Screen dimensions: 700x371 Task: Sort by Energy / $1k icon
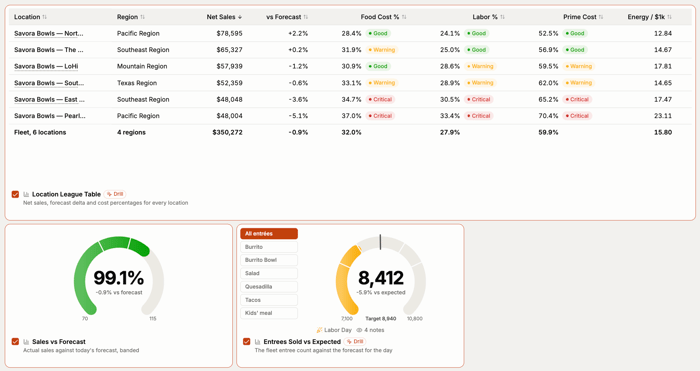(x=669, y=17)
